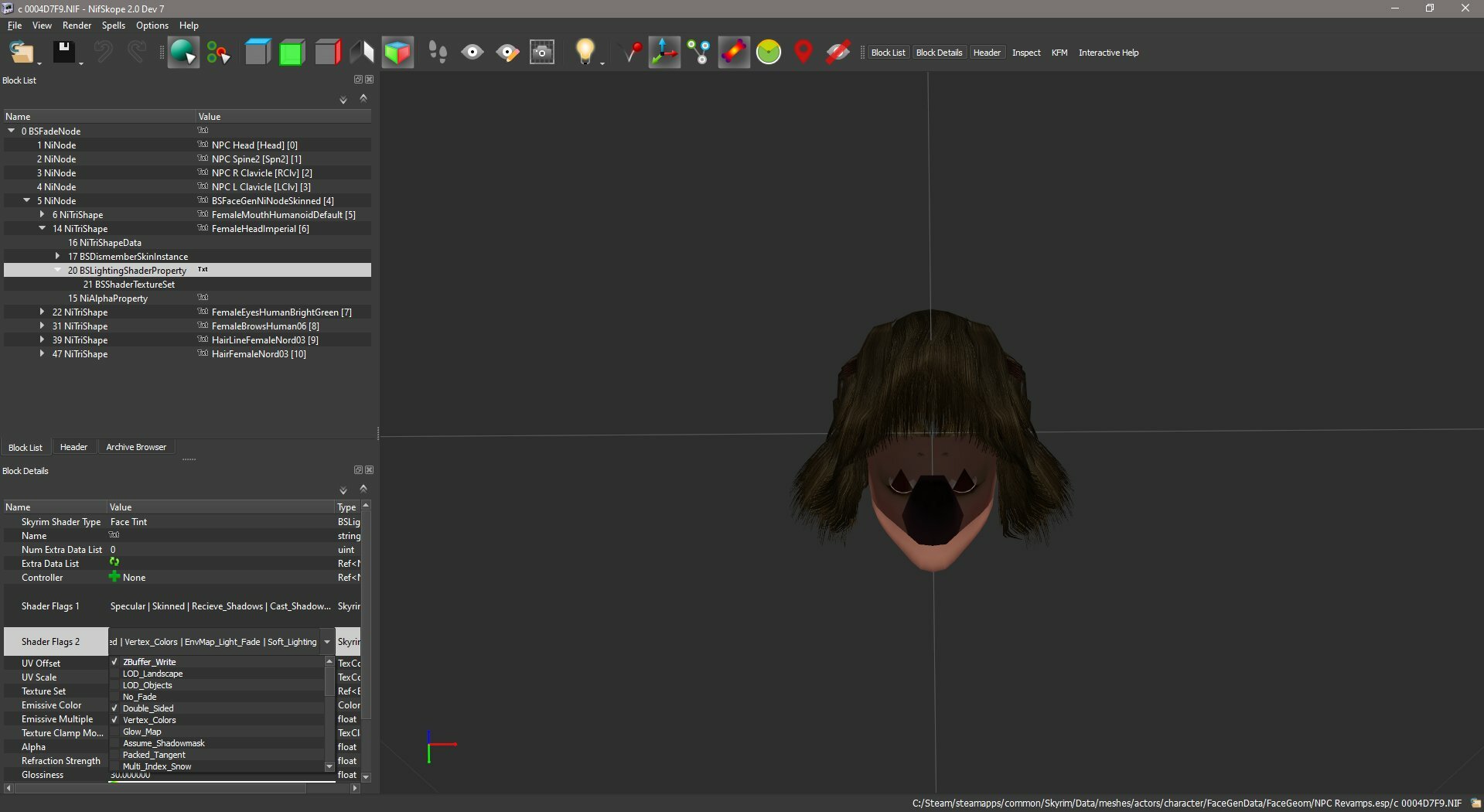The image size is (1484, 812).
Task: Open the Spells menu
Action: pos(113,26)
